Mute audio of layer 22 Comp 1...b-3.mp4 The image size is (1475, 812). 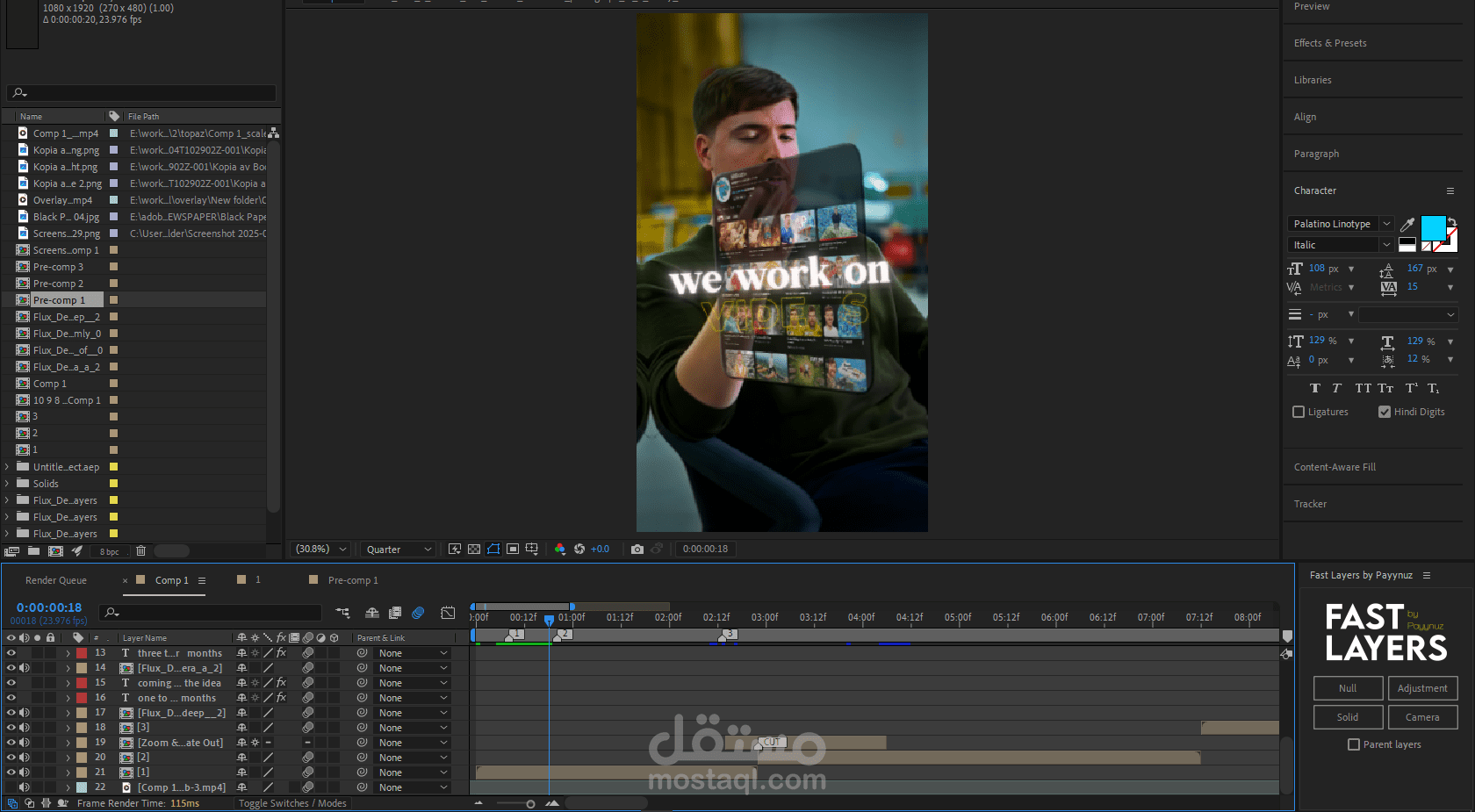(25, 787)
